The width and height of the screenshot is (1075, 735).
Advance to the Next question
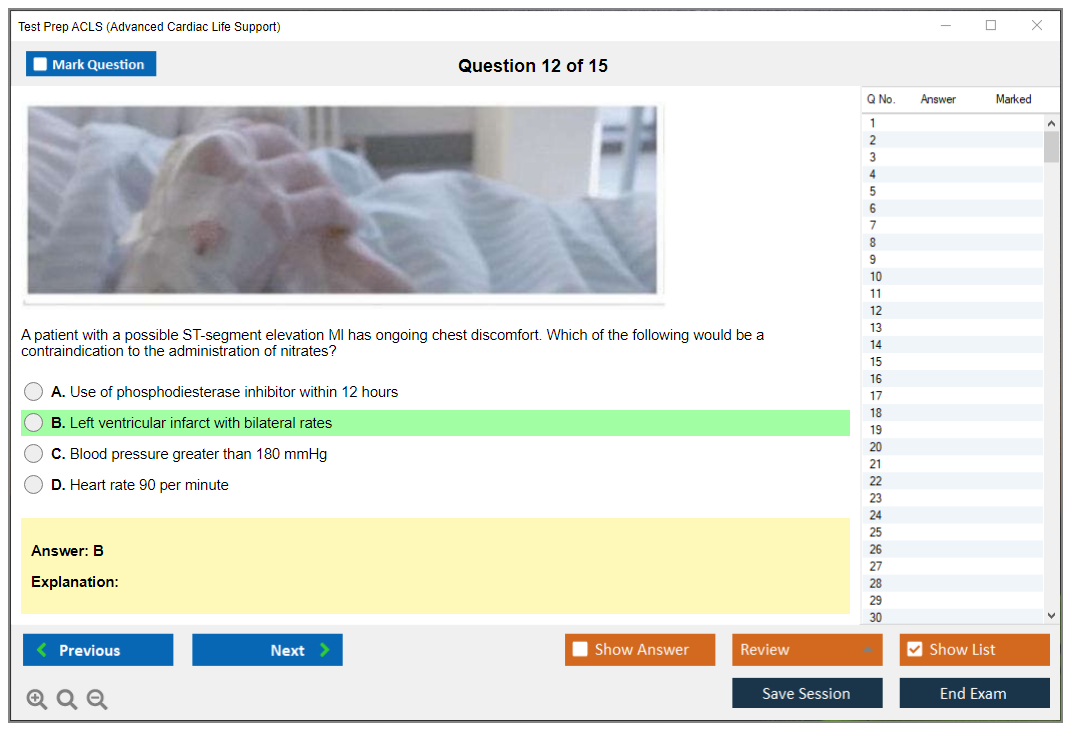coord(267,650)
